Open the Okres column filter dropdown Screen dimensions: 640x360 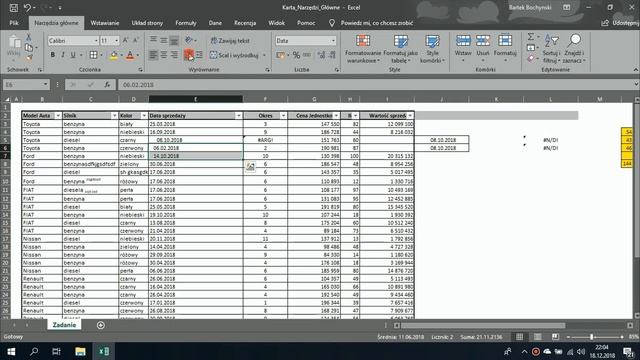[x=283, y=116]
